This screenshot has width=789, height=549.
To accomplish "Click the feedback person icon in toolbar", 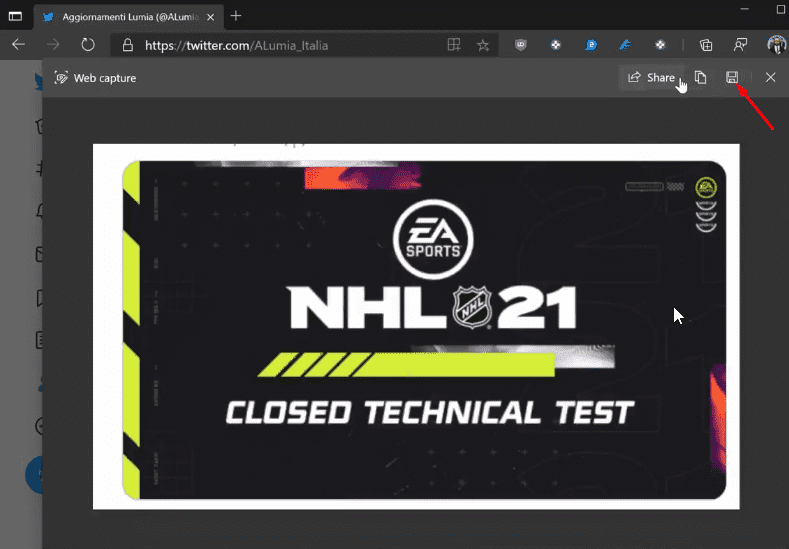I will pyautogui.click(x=740, y=45).
